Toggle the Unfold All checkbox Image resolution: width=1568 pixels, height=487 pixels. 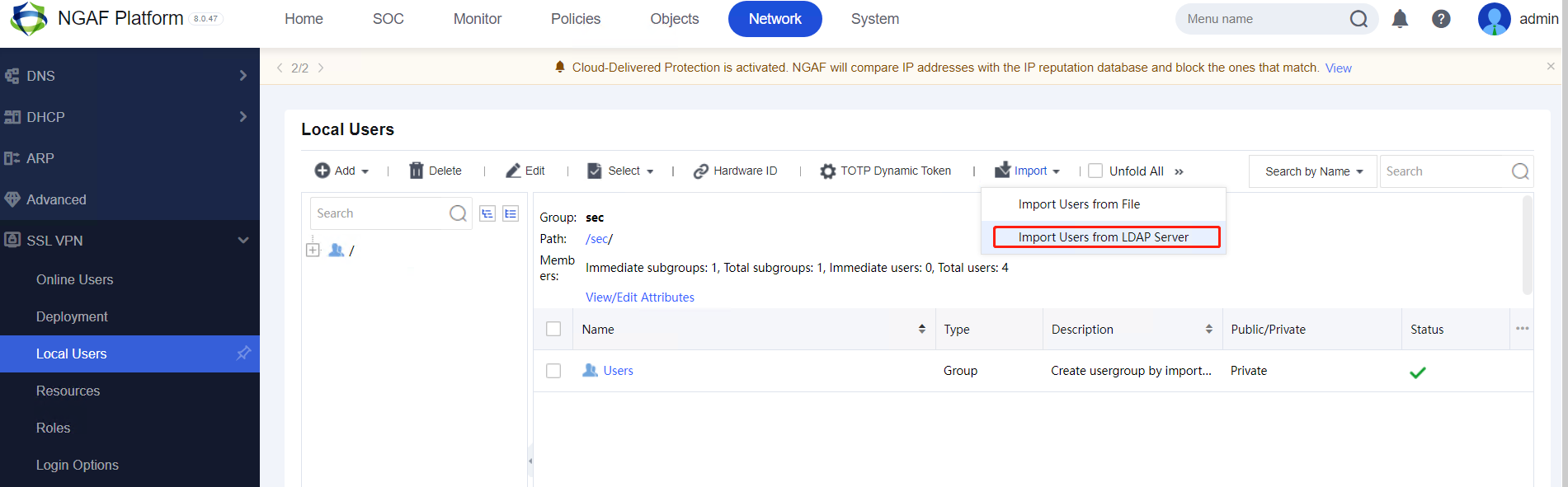click(1095, 171)
